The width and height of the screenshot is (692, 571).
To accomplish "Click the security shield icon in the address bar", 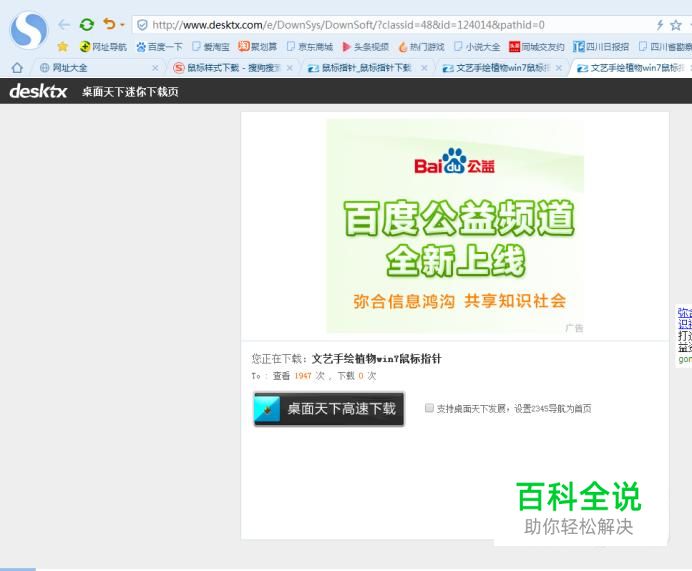I will click(x=142, y=25).
